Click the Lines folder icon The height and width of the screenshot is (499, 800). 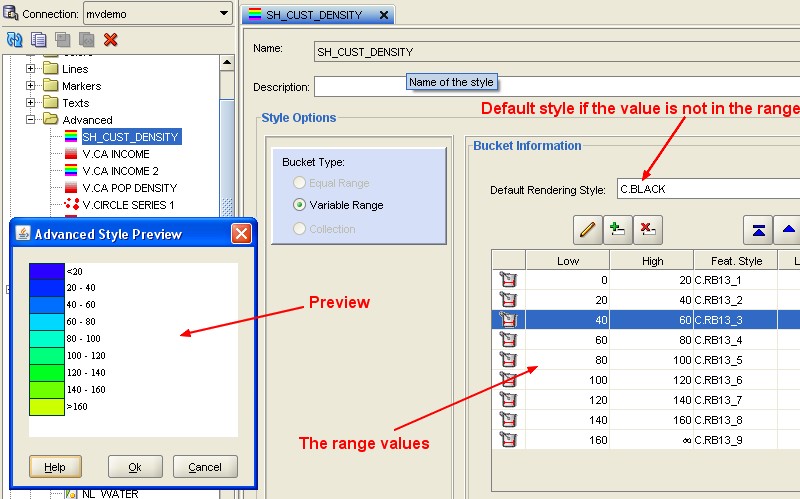(x=51, y=68)
